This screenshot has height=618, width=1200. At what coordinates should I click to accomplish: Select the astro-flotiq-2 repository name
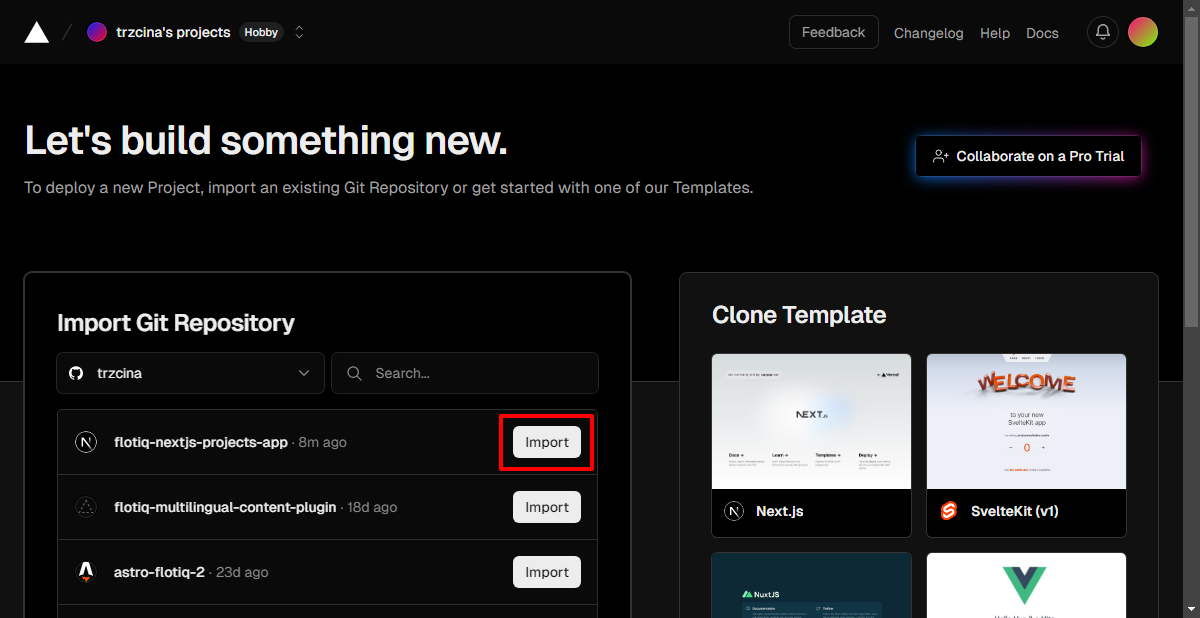coord(159,572)
